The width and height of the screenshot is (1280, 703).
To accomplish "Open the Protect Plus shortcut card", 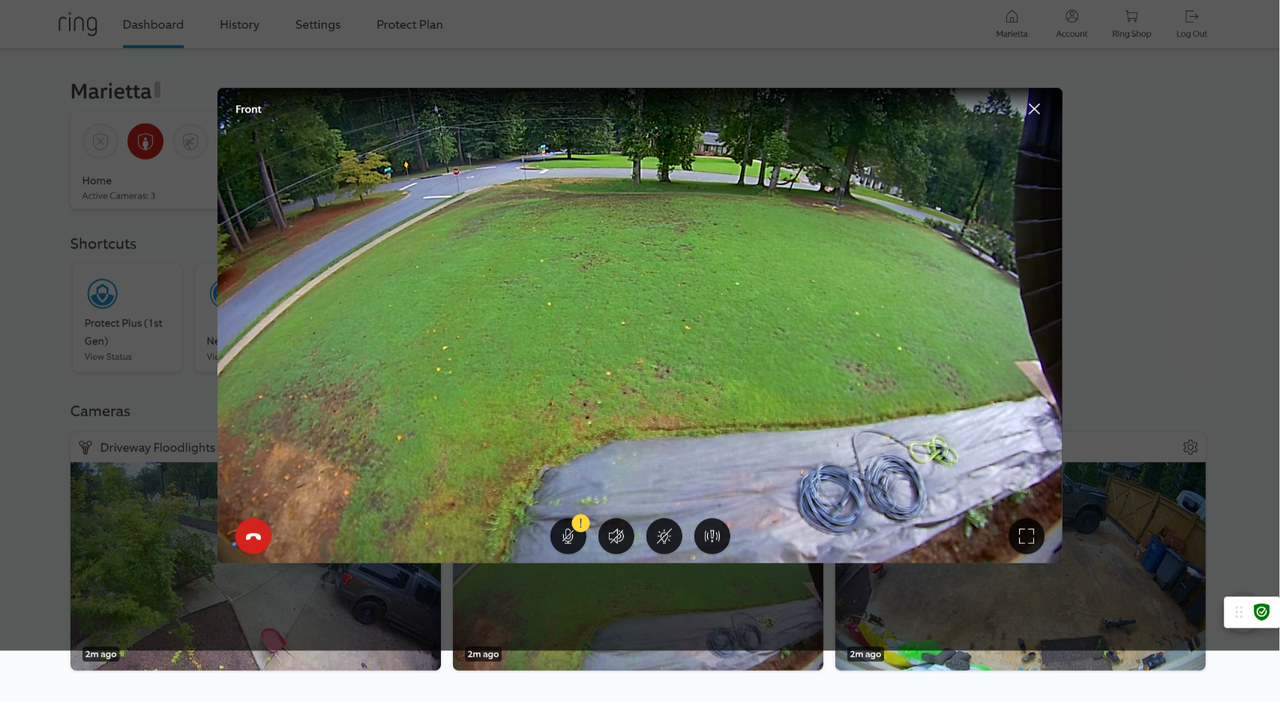I will (127, 318).
